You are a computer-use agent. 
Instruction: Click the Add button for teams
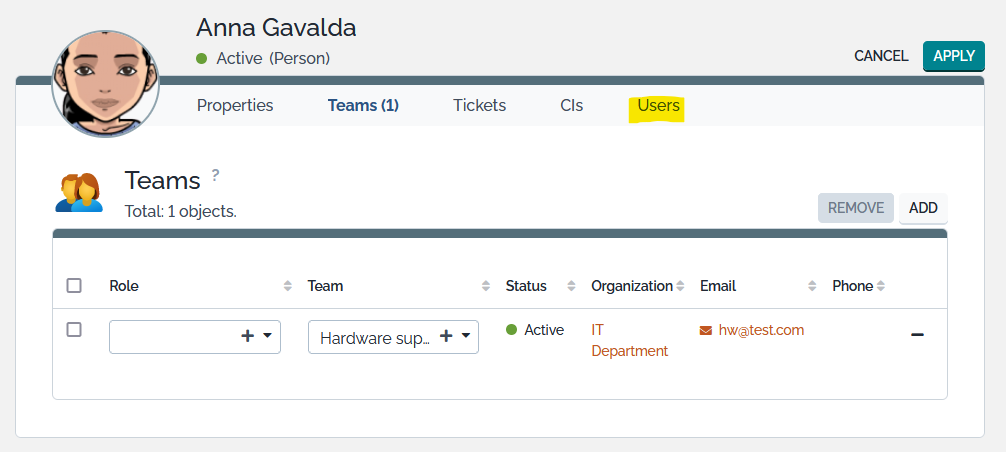(923, 208)
